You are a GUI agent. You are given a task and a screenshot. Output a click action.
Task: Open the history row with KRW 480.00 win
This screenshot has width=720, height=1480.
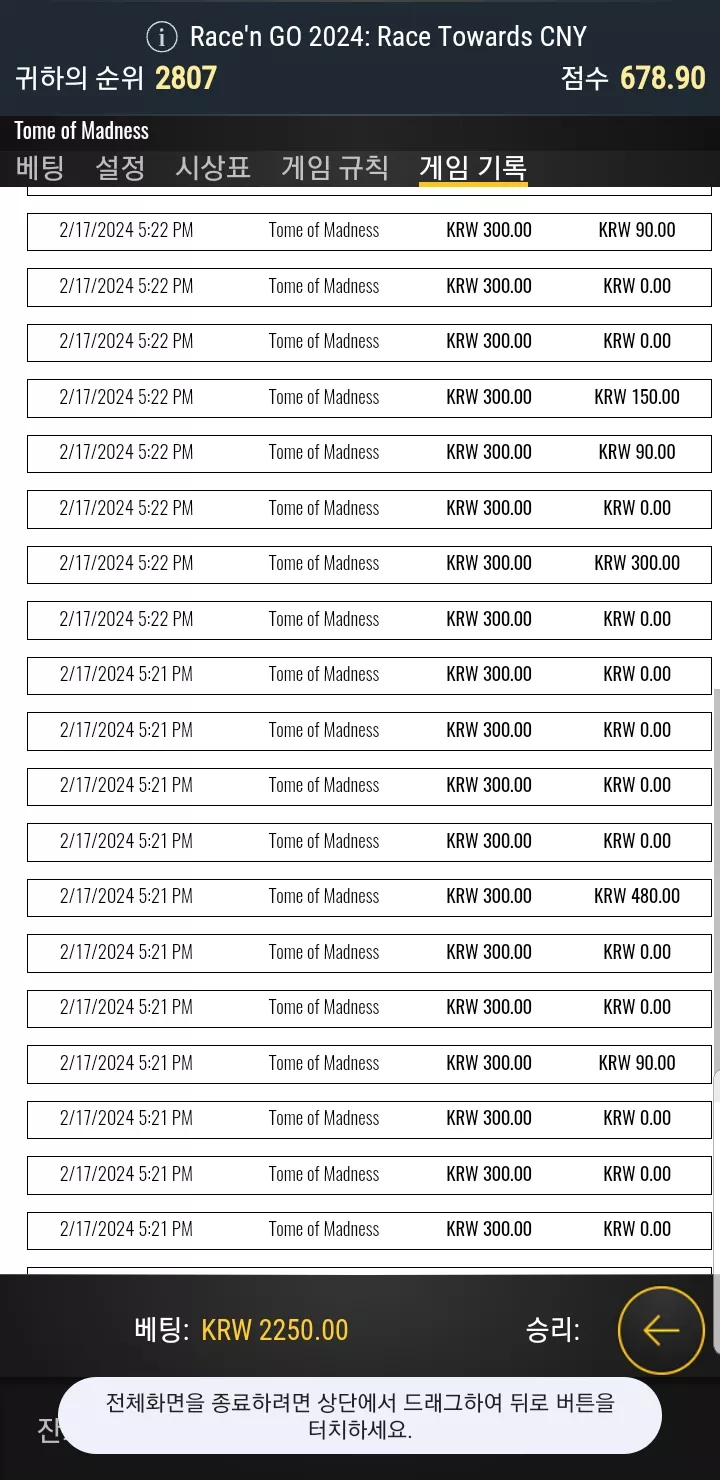point(369,896)
